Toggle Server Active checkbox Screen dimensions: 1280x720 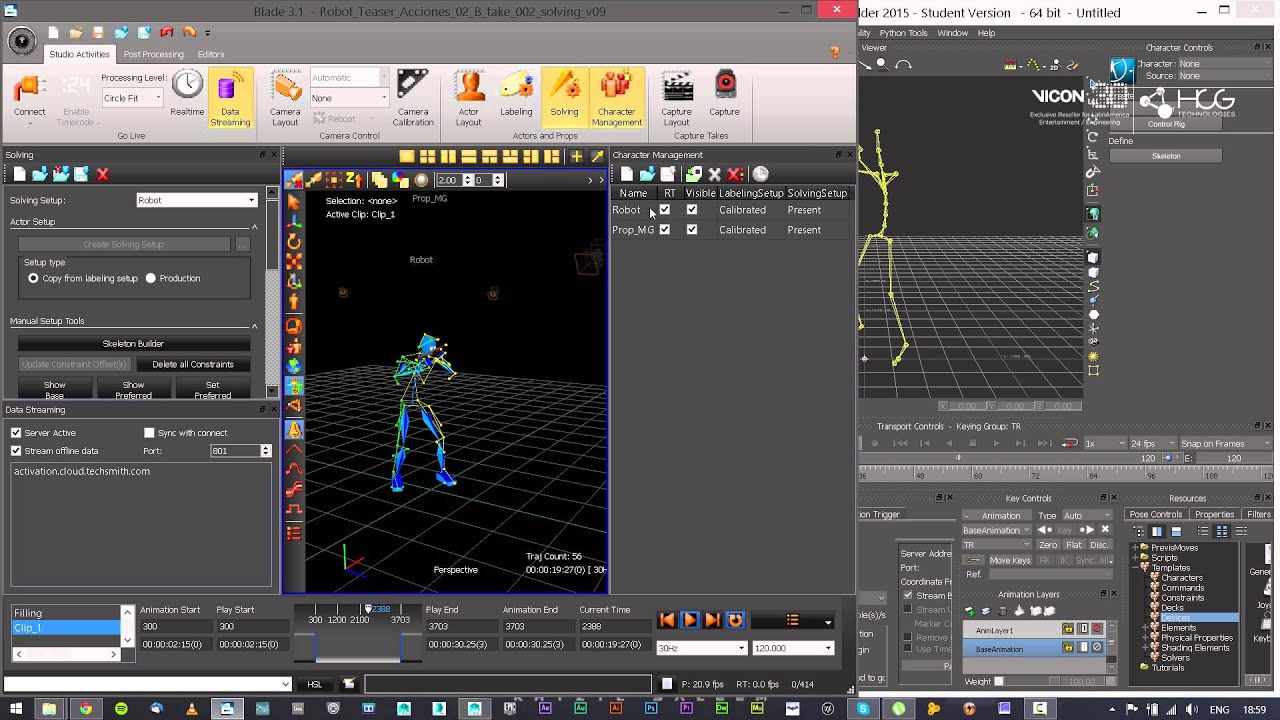[x=16, y=433]
